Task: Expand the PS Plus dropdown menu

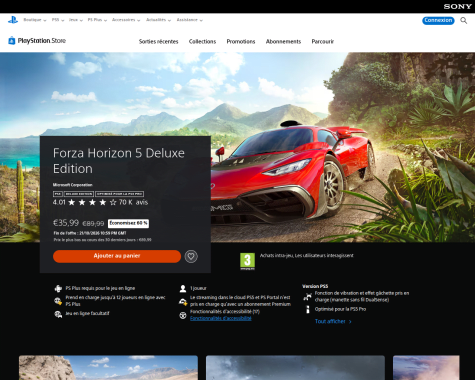Action: click(x=97, y=20)
